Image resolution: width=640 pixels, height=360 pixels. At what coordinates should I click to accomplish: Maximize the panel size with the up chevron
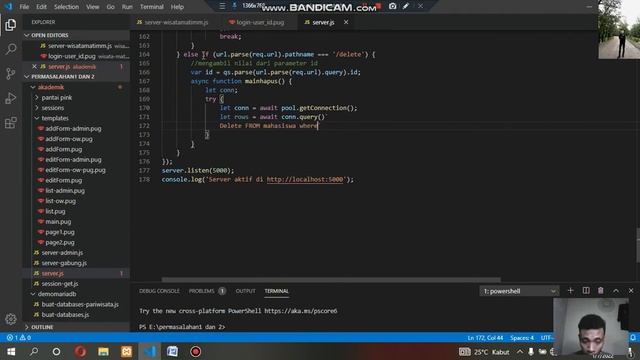coord(616,291)
